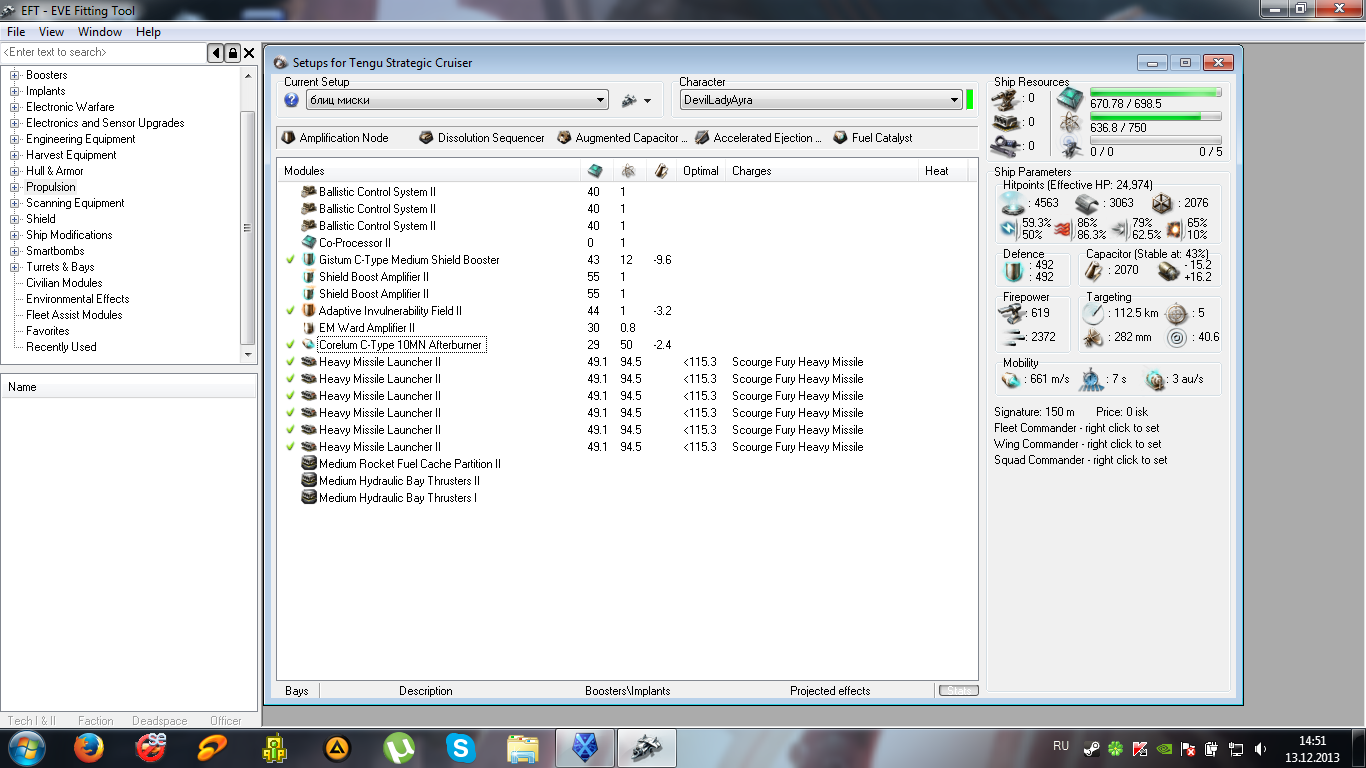Click the powergrid atom icon in Ship Resources
The image size is (1366, 768).
coord(1069,123)
